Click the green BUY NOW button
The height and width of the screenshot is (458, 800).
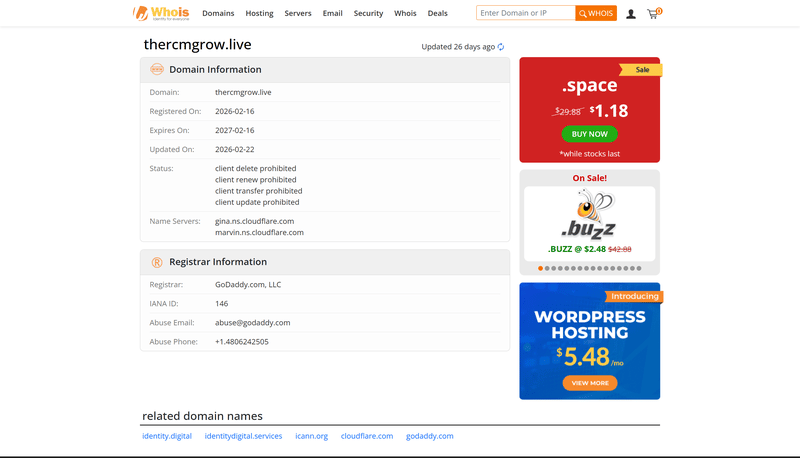coord(589,134)
